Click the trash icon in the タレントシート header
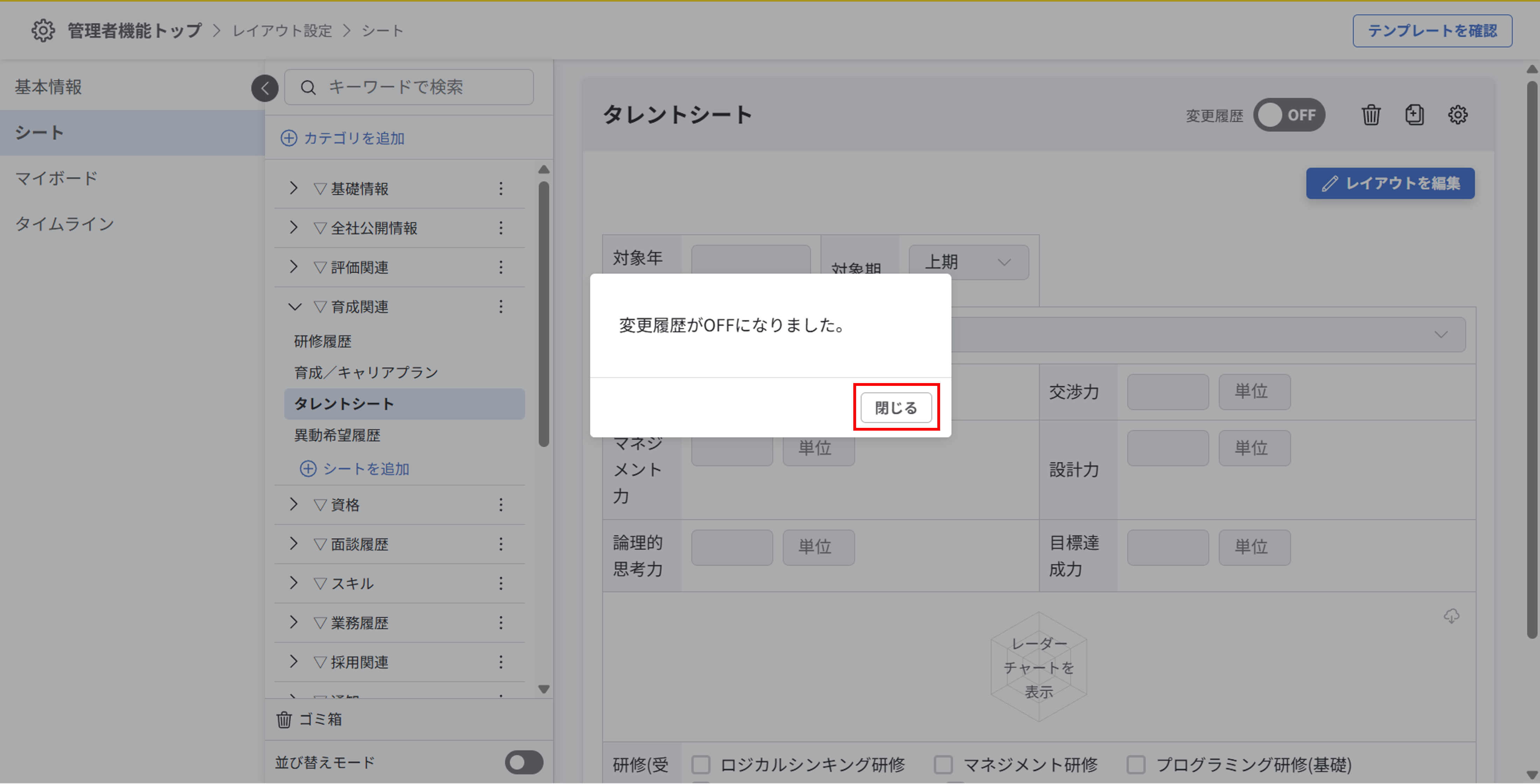The width and height of the screenshot is (1540, 784). click(x=1371, y=115)
